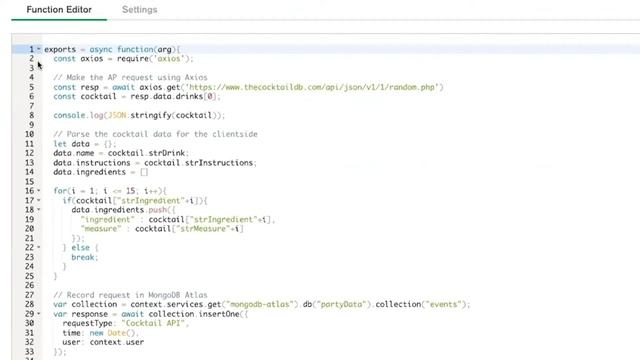Screen dimensions: 640x360
Task: Click the 'Make the AP request' comment
Action: (130, 78)
